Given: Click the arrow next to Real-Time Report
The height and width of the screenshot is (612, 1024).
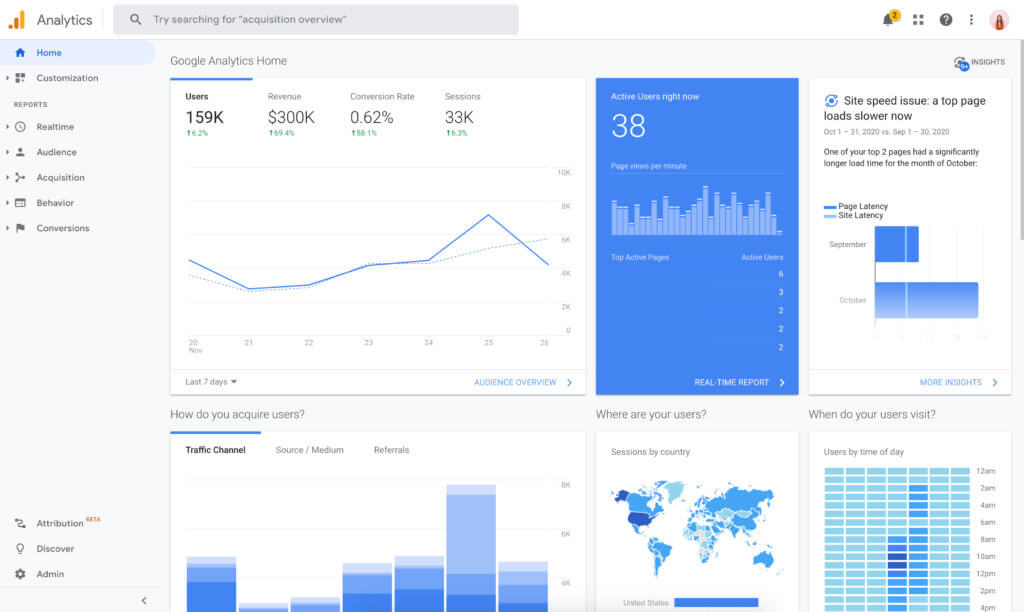Looking at the screenshot, I should pyautogui.click(x=782, y=383).
